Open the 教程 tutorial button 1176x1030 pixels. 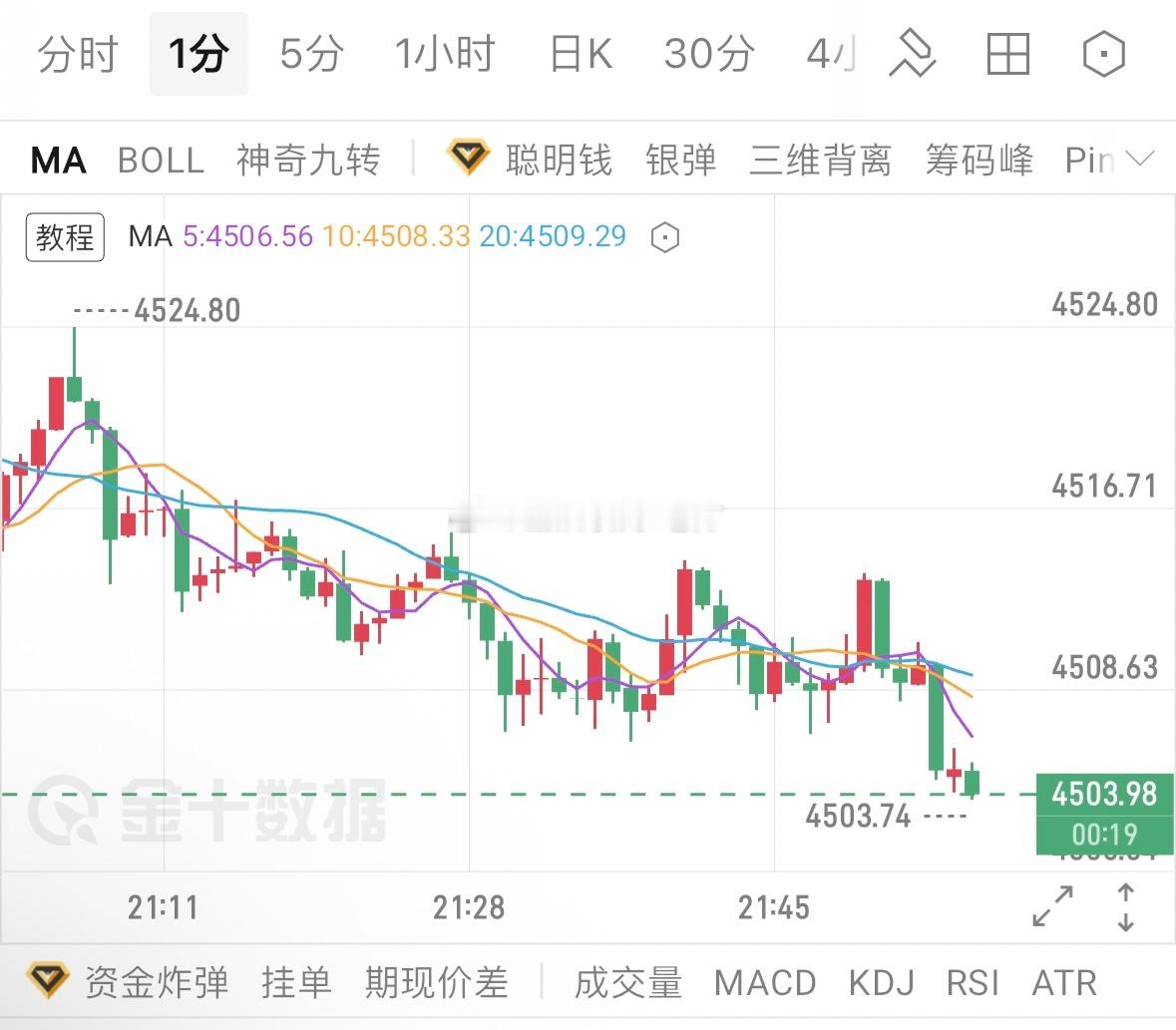[x=65, y=237]
